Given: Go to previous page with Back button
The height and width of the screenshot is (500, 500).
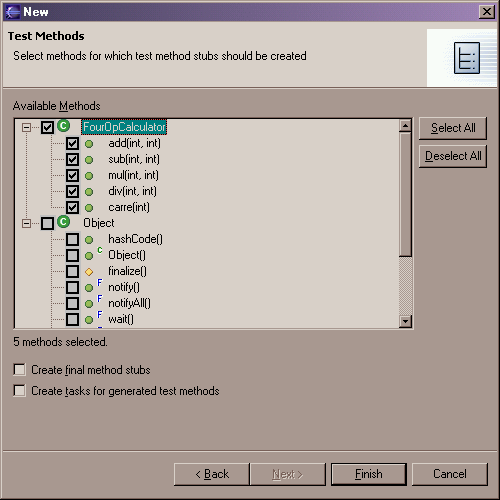Looking at the screenshot, I should coord(212,474).
